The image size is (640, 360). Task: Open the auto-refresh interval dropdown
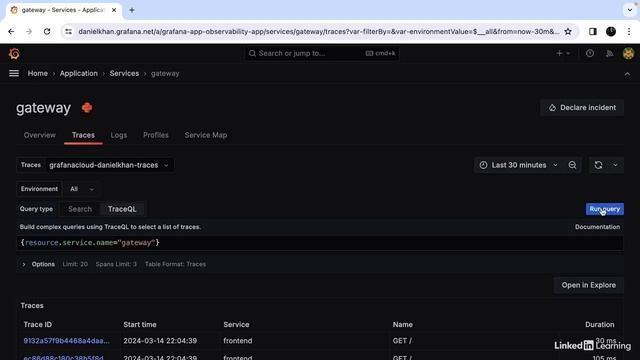(x=616, y=165)
